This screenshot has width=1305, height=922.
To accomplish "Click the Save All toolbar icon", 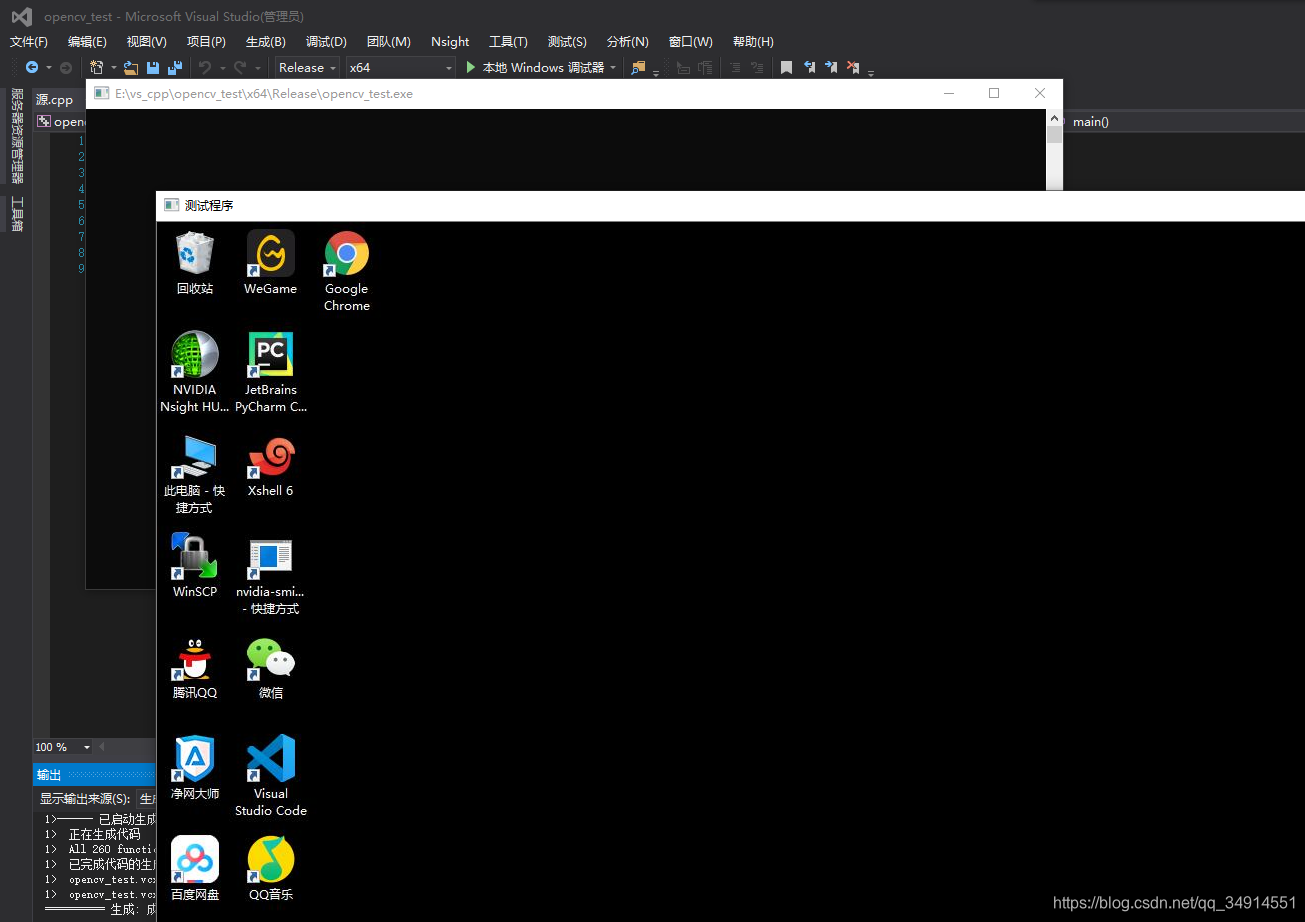I will pyautogui.click(x=175, y=68).
